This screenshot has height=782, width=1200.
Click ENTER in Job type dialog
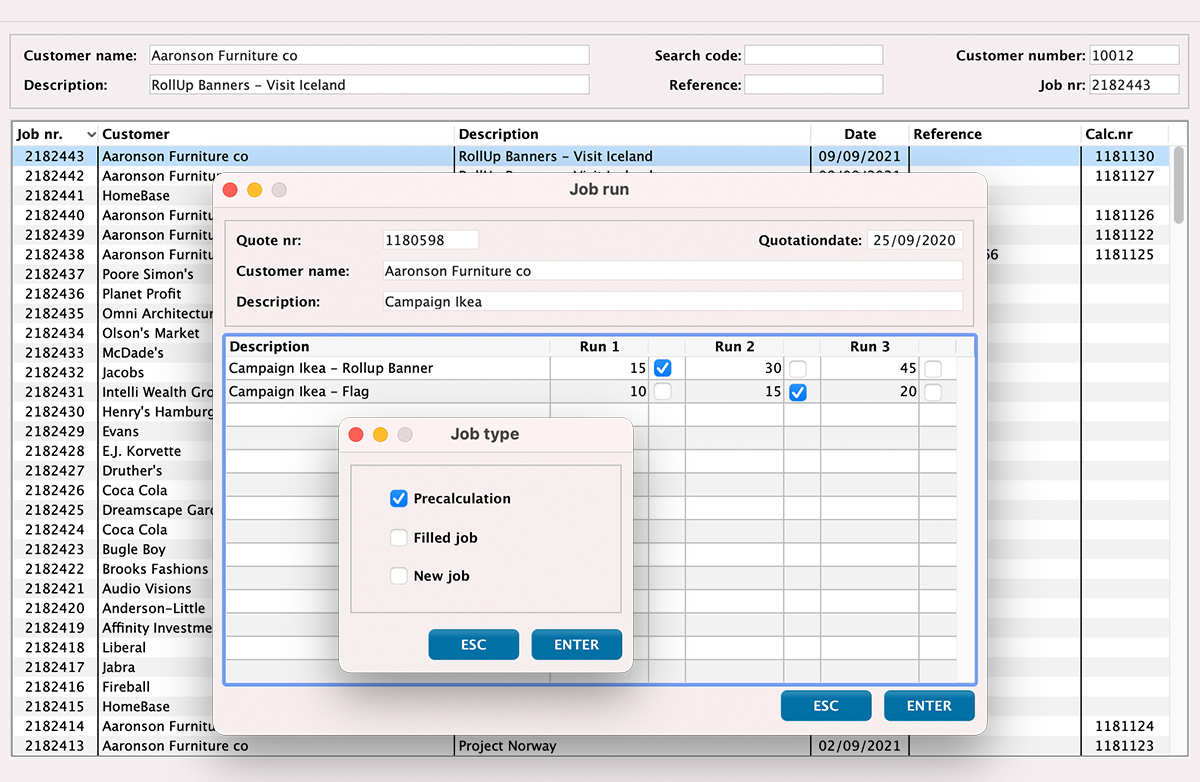pos(577,645)
